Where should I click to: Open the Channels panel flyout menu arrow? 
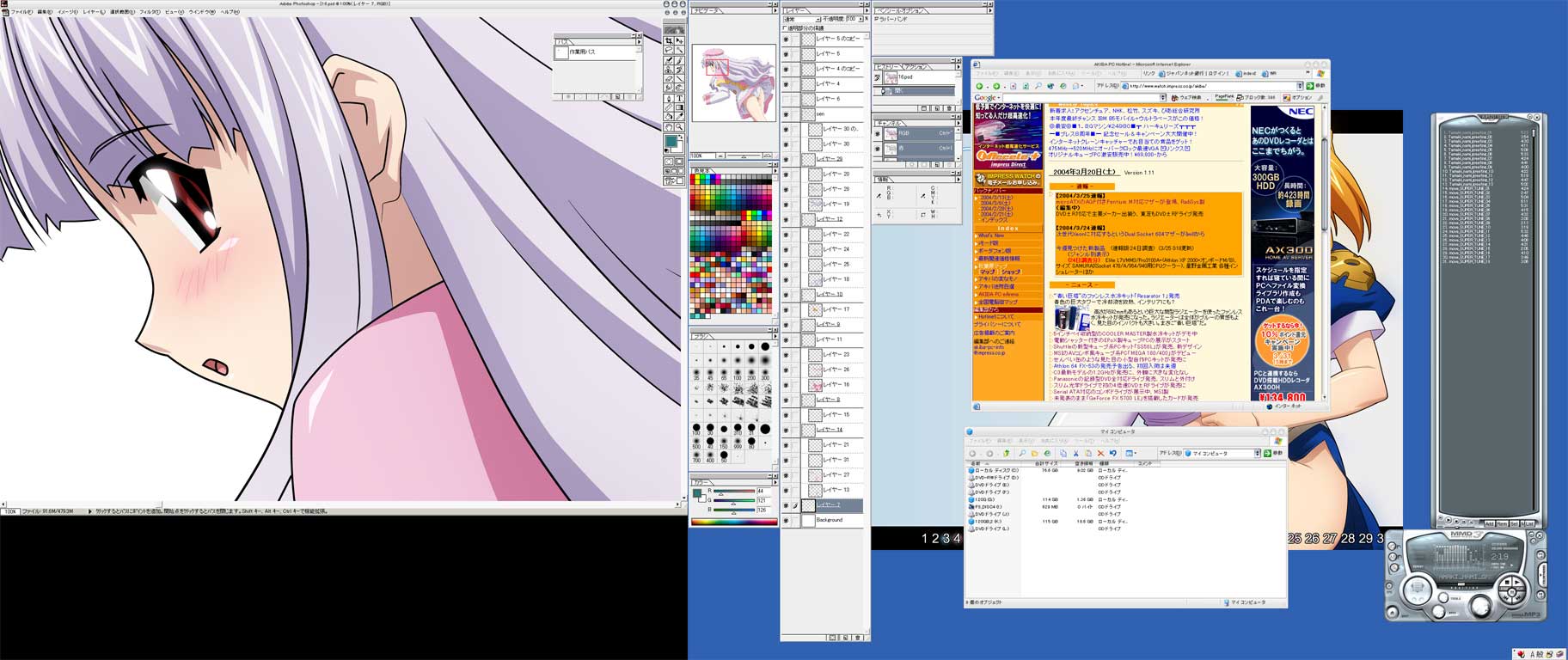(959, 123)
